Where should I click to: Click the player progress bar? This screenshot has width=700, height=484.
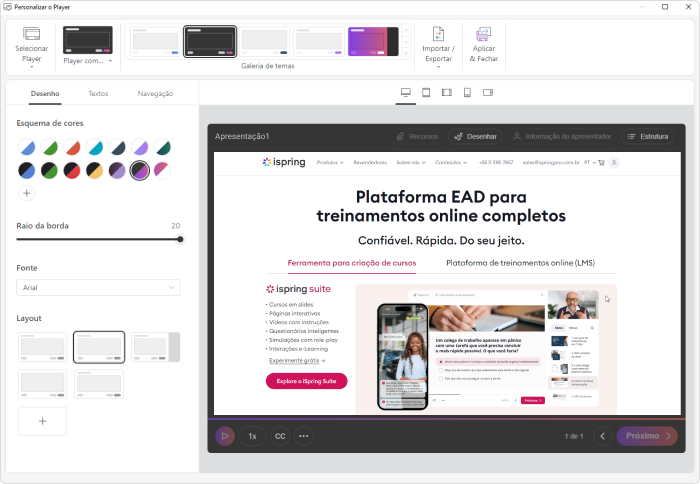(446, 419)
